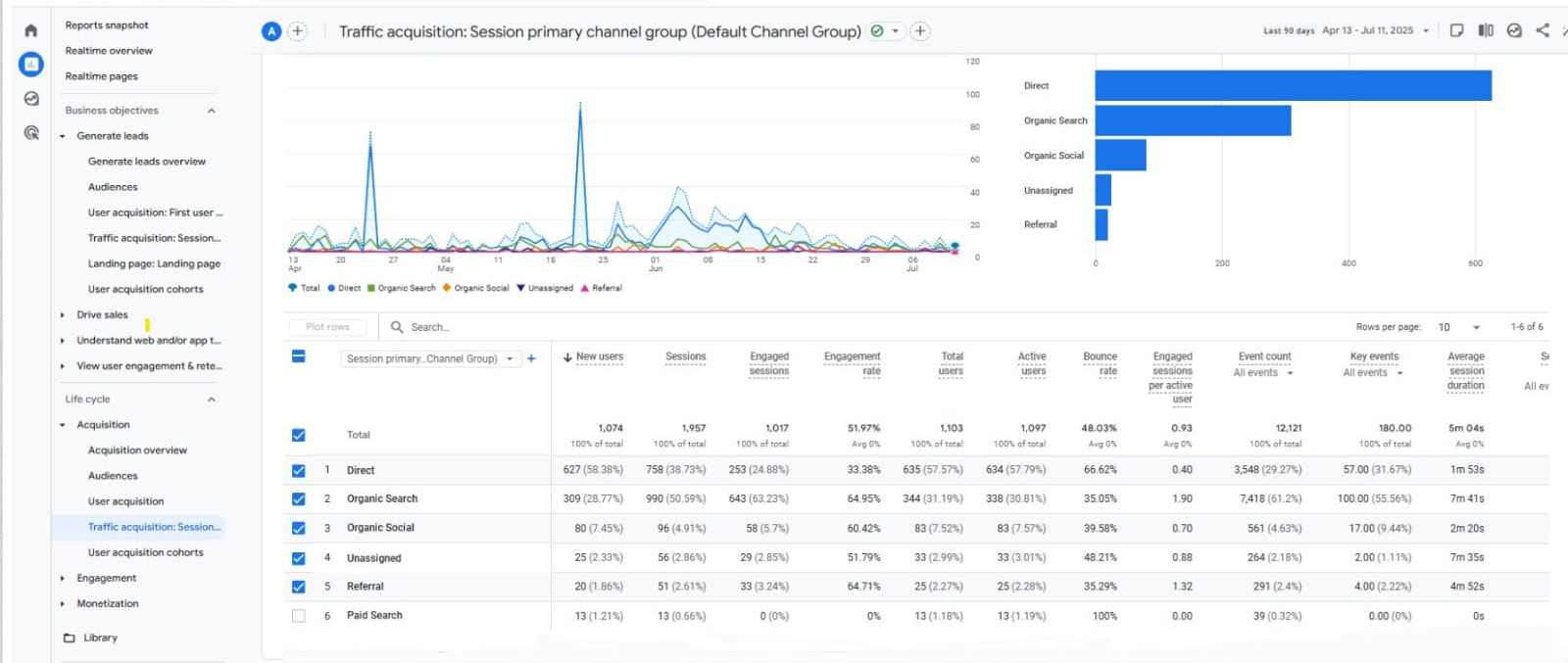Image resolution: width=1568 pixels, height=663 pixels.
Task: Toggle the Referral legend marker
Action: [x=585, y=288]
